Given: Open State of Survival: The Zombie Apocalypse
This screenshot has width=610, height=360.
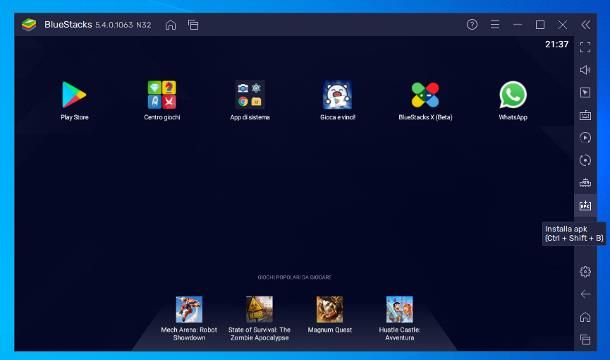Looking at the screenshot, I should [x=259, y=309].
